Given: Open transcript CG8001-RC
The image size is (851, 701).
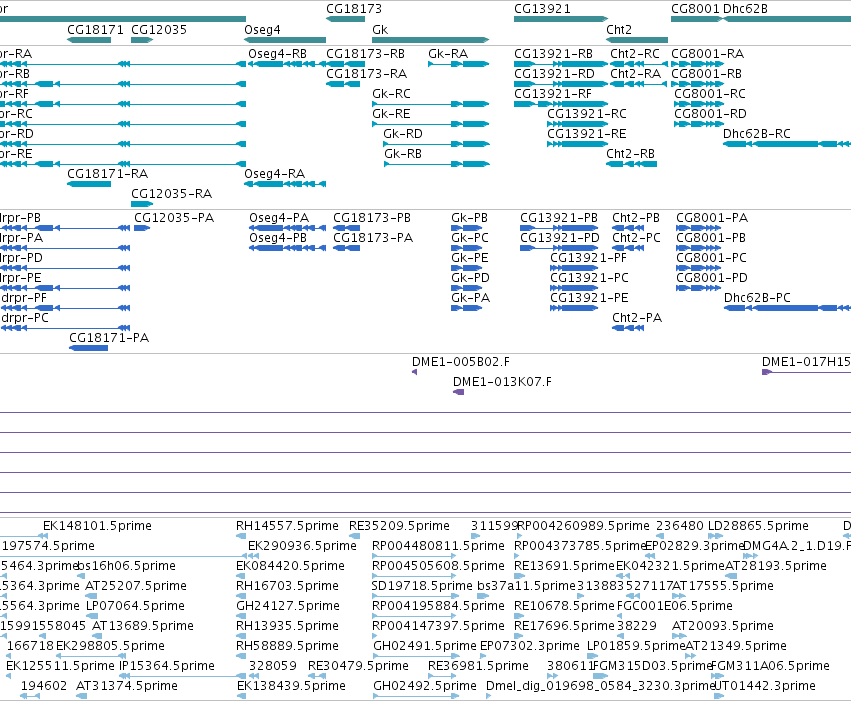Looking at the screenshot, I should click(710, 94).
